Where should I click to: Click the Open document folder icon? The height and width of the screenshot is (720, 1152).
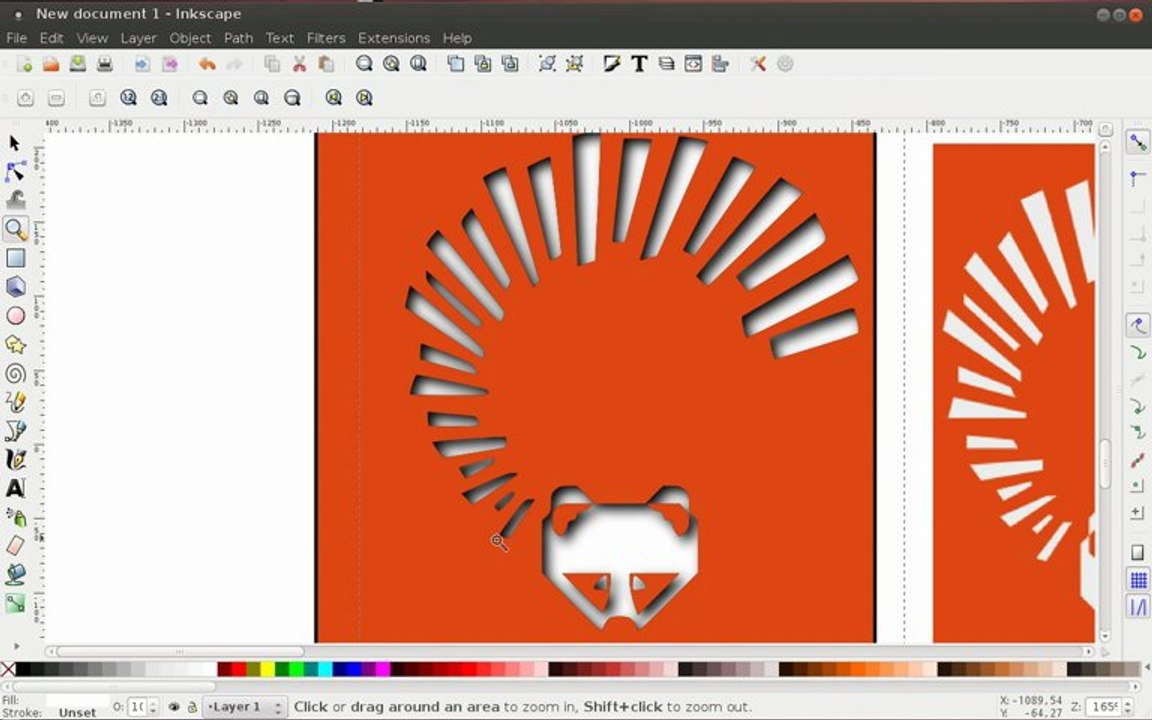[51, 64]
